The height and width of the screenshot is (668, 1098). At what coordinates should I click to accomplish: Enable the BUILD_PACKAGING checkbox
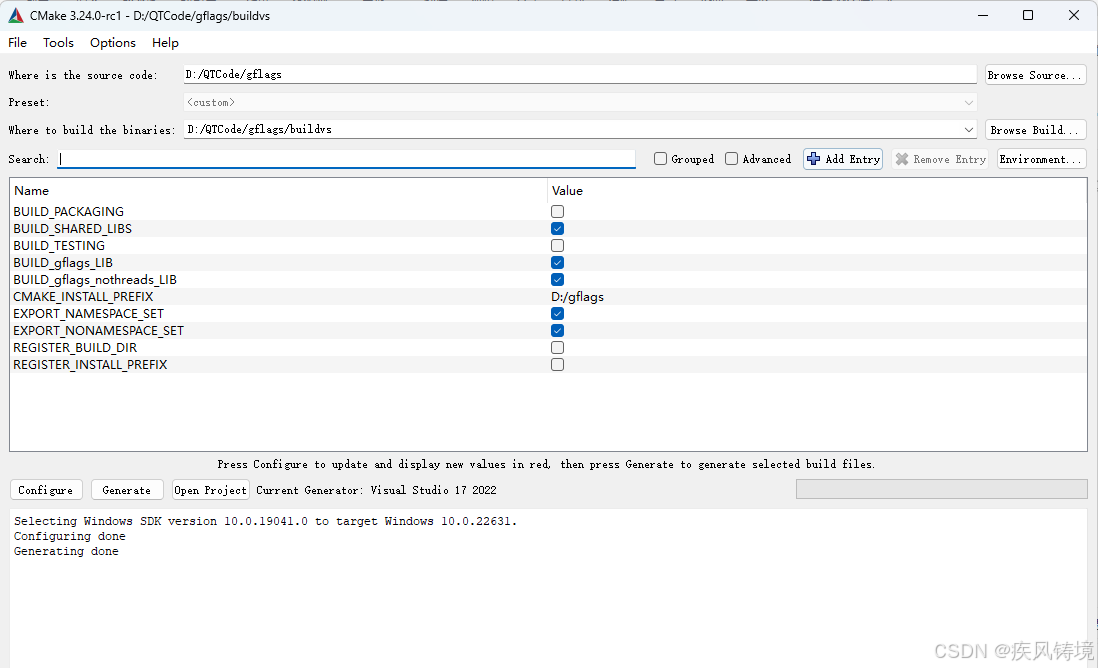[557, 211]
